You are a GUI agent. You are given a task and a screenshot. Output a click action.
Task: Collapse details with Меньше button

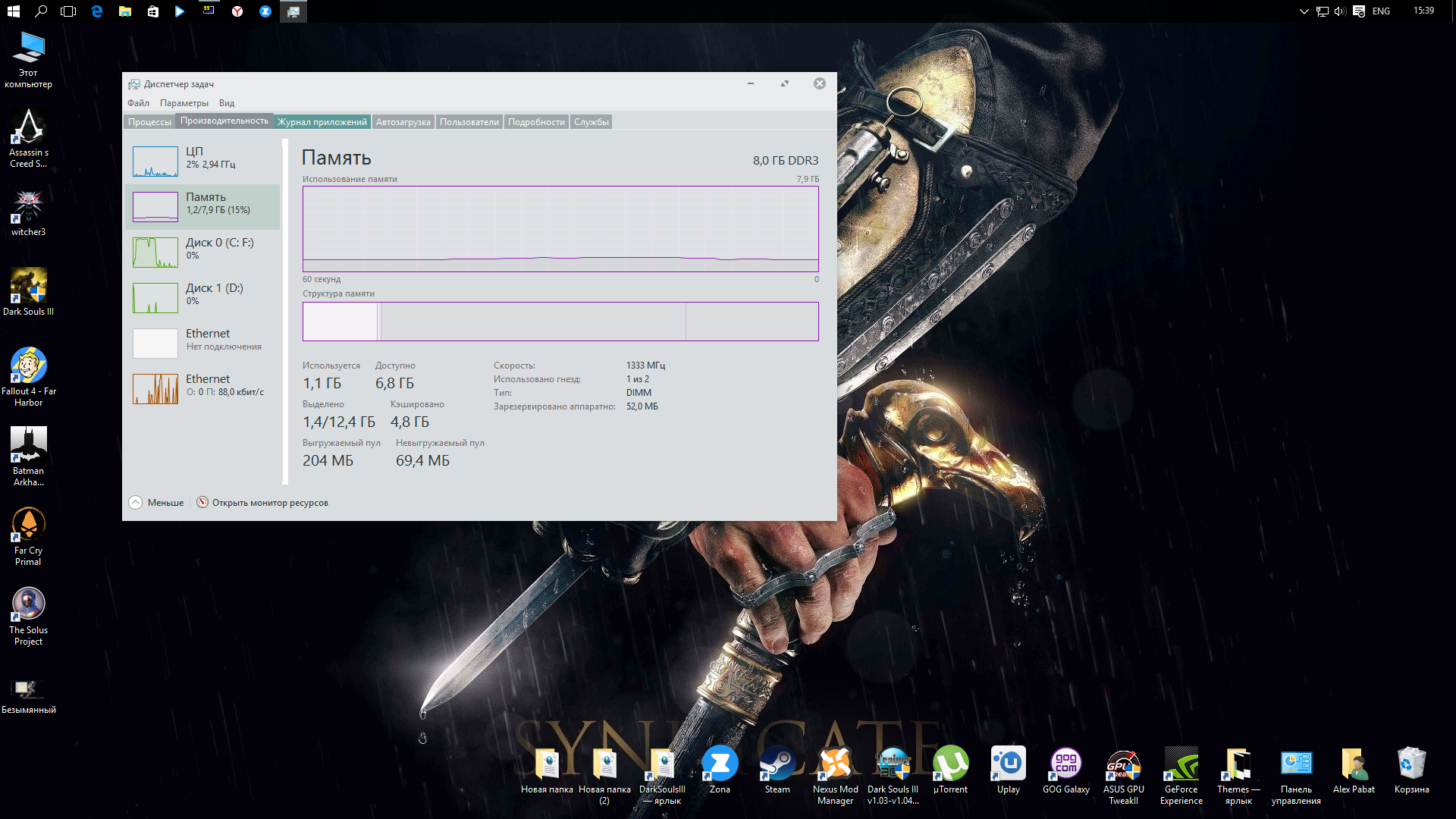coord(157,503)
